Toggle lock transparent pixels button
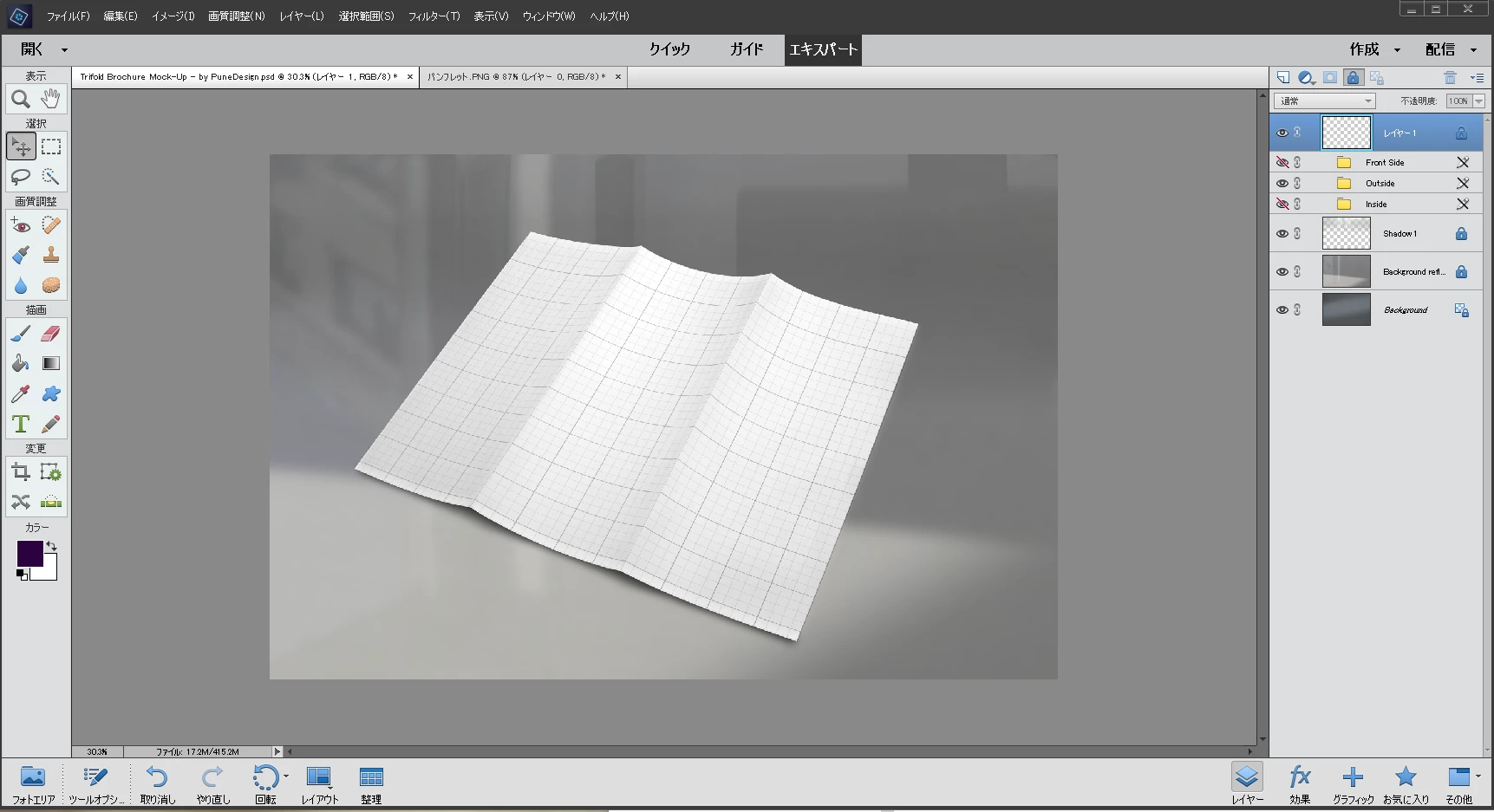1494x812 pixels. tap(1376, 77)
